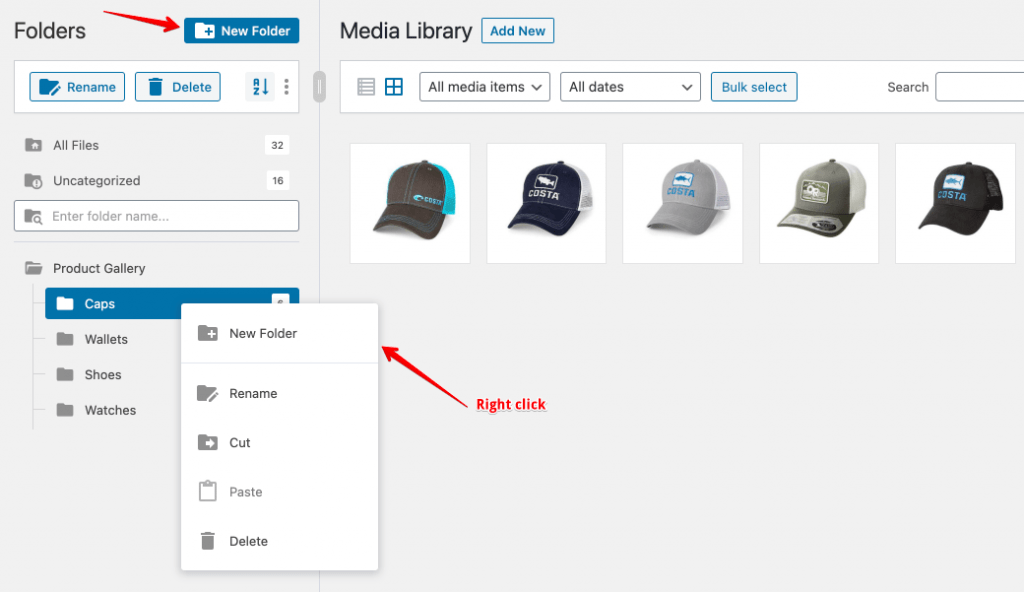Enable Bulk select mode
Viewport: 1024px width, 592px height.
754,86
